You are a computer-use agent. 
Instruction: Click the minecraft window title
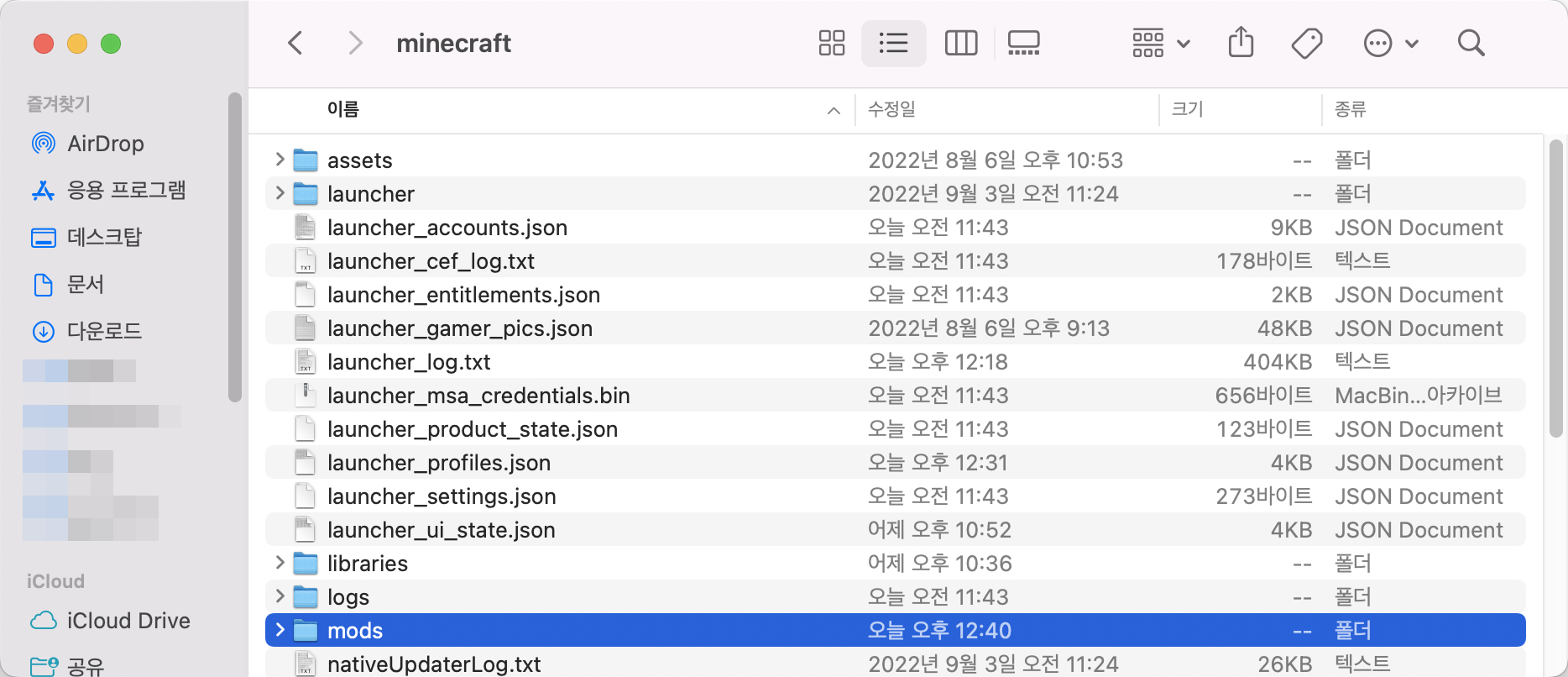tap(453, 43)
